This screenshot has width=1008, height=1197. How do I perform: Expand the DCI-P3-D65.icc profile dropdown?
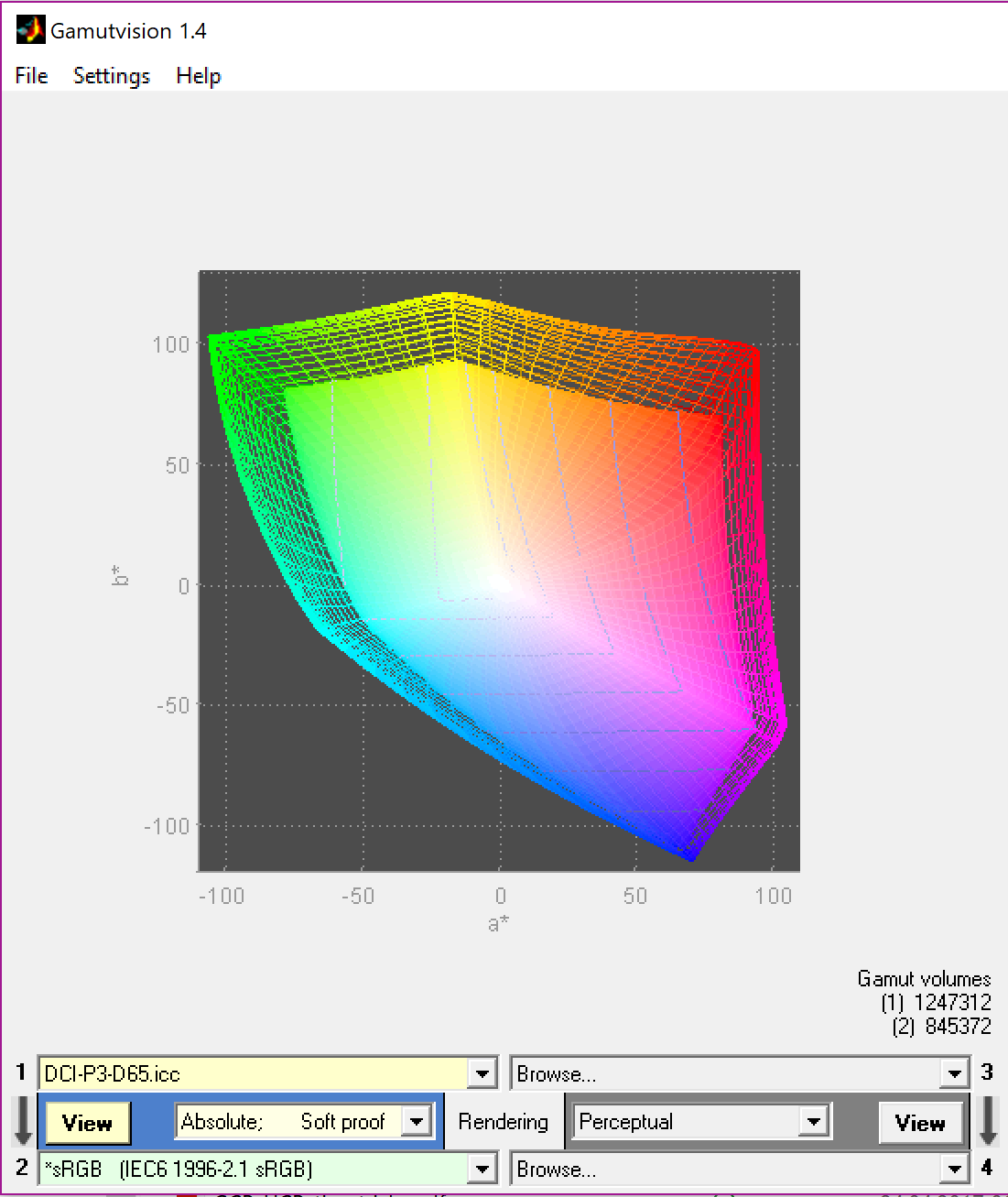pyautogui.click(x=482, y=1073)
